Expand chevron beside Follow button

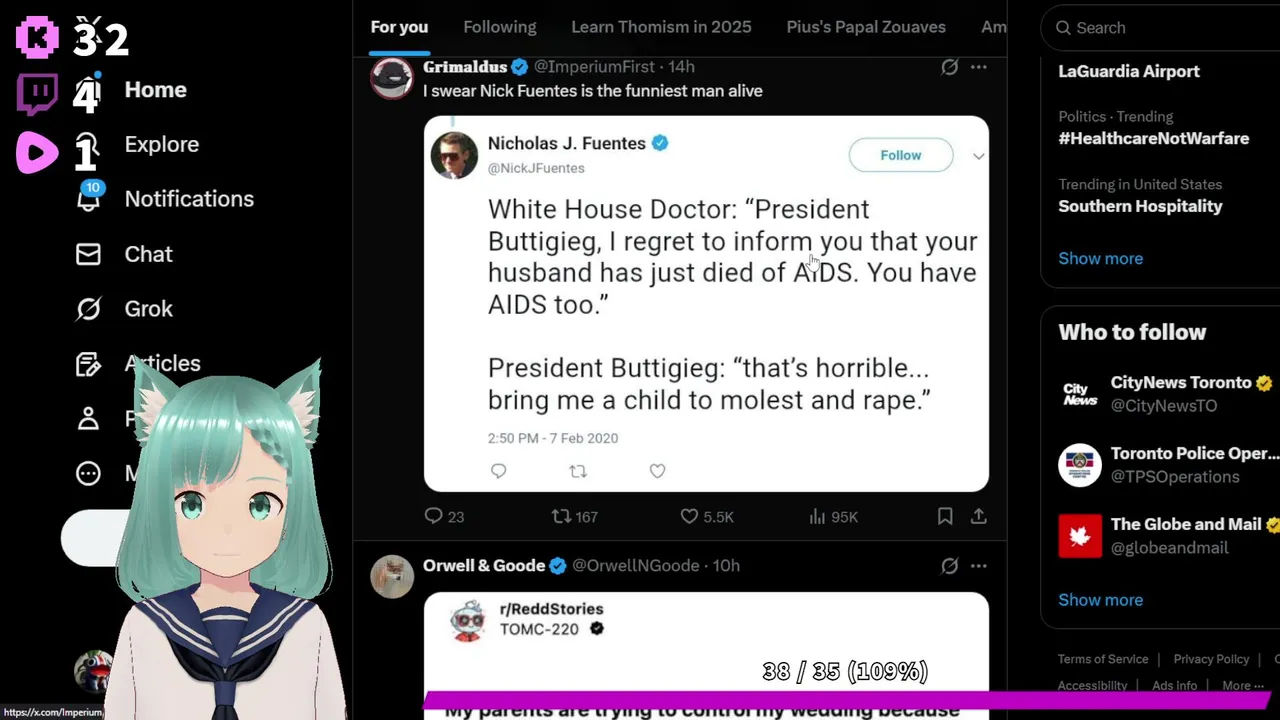pos(978,156)
